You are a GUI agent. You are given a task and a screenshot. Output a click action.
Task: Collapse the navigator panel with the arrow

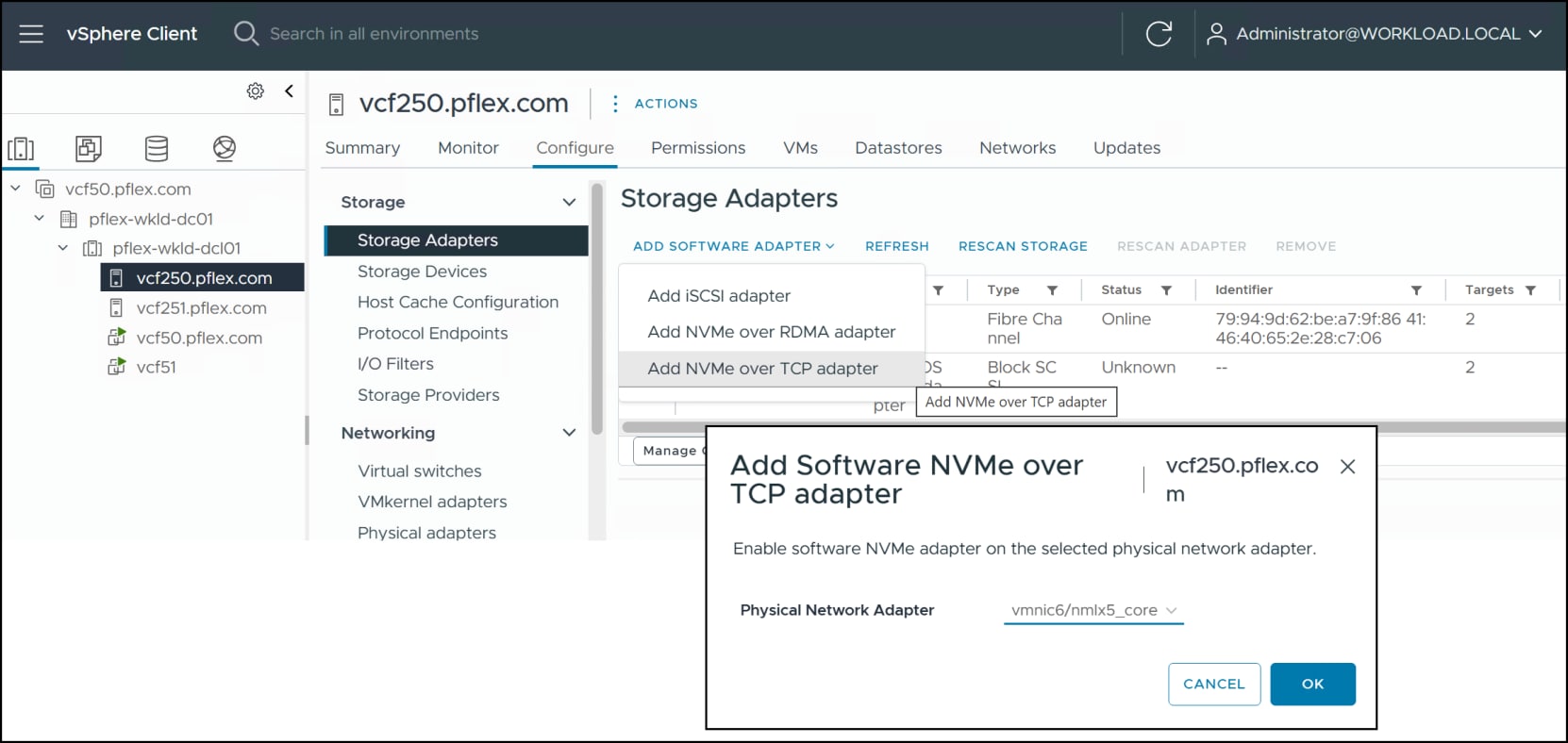tap(289, 91)
